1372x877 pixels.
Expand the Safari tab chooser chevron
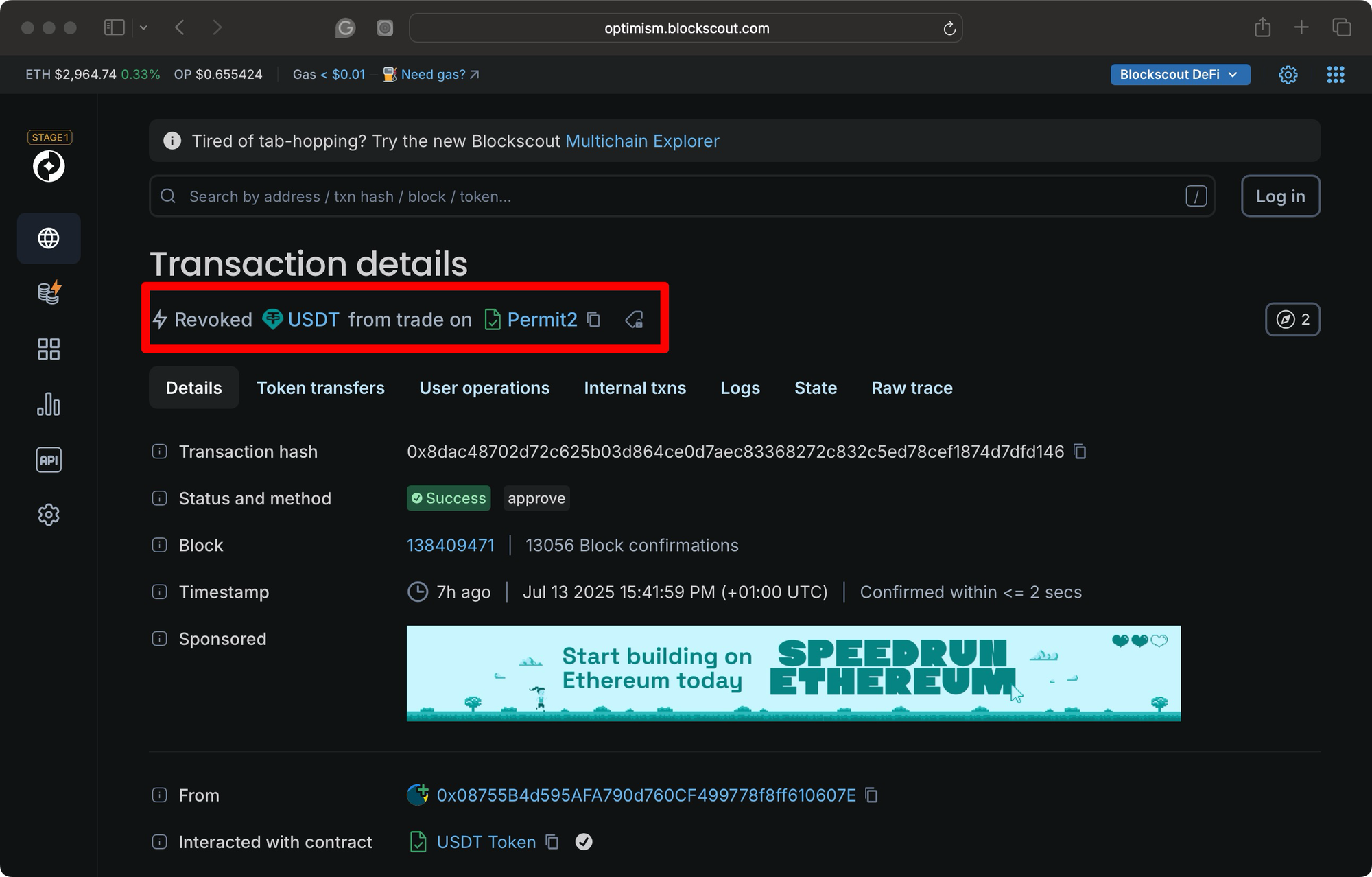coord(143,27)
